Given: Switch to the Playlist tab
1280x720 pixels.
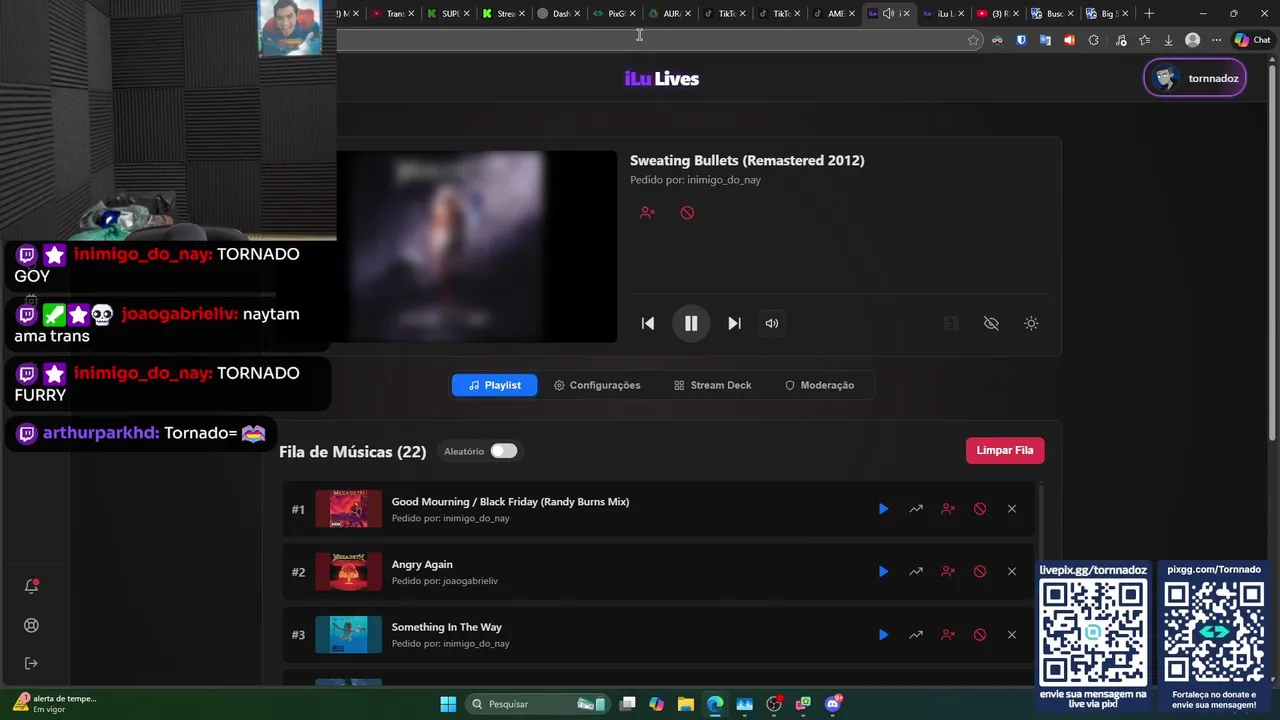Looking at the screenshot, I should point(495,385).
